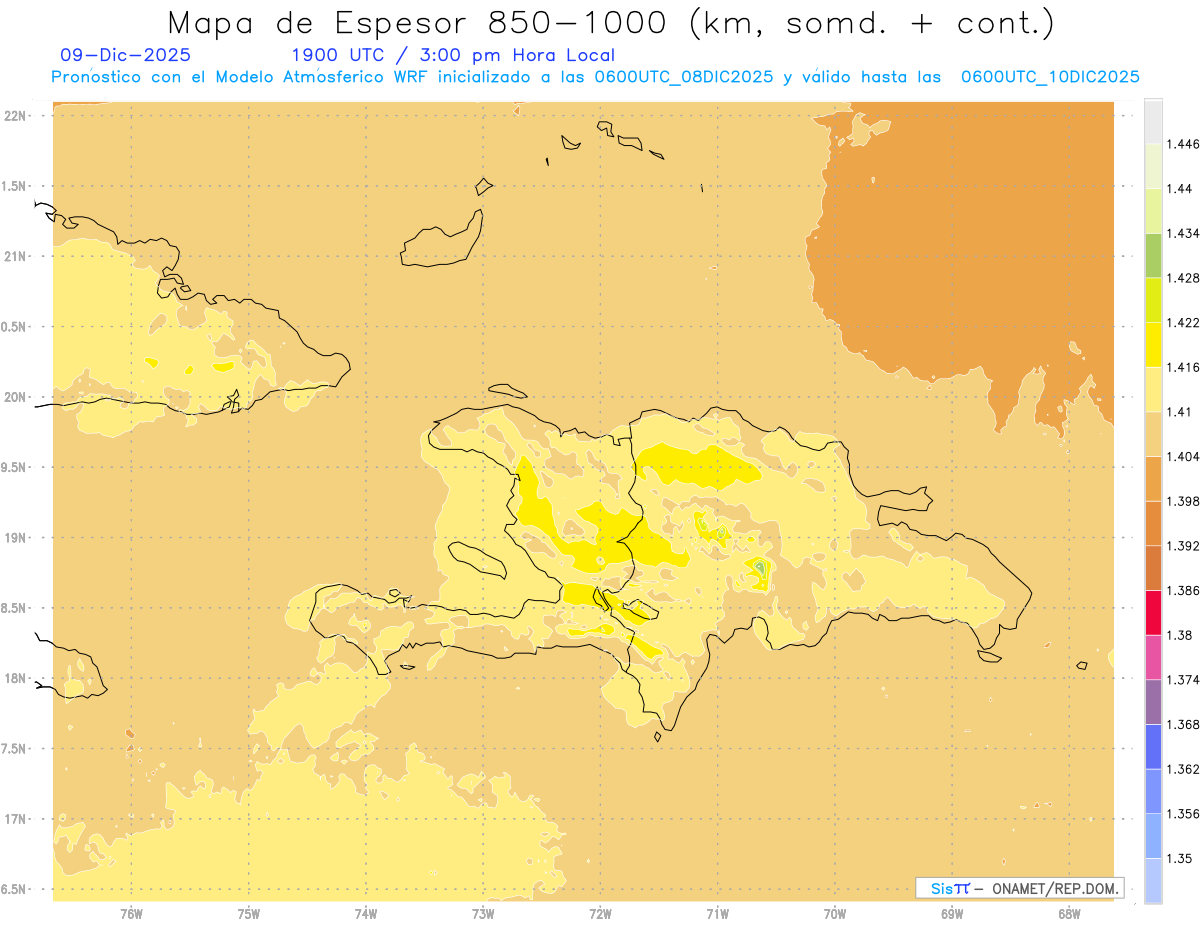1200x927 pixels.
Task: Click the legend value 1.392
Action: [x=1182, y=546]
